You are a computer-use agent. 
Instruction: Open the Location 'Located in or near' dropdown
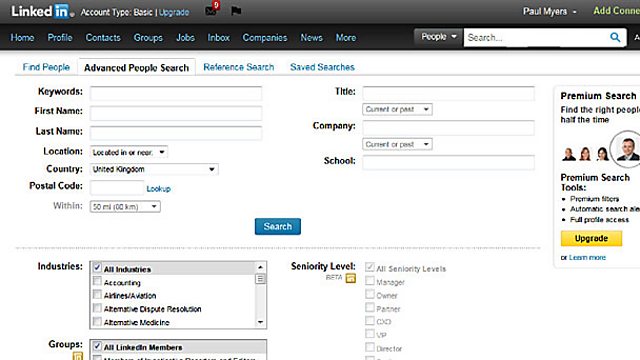point(129,152)
